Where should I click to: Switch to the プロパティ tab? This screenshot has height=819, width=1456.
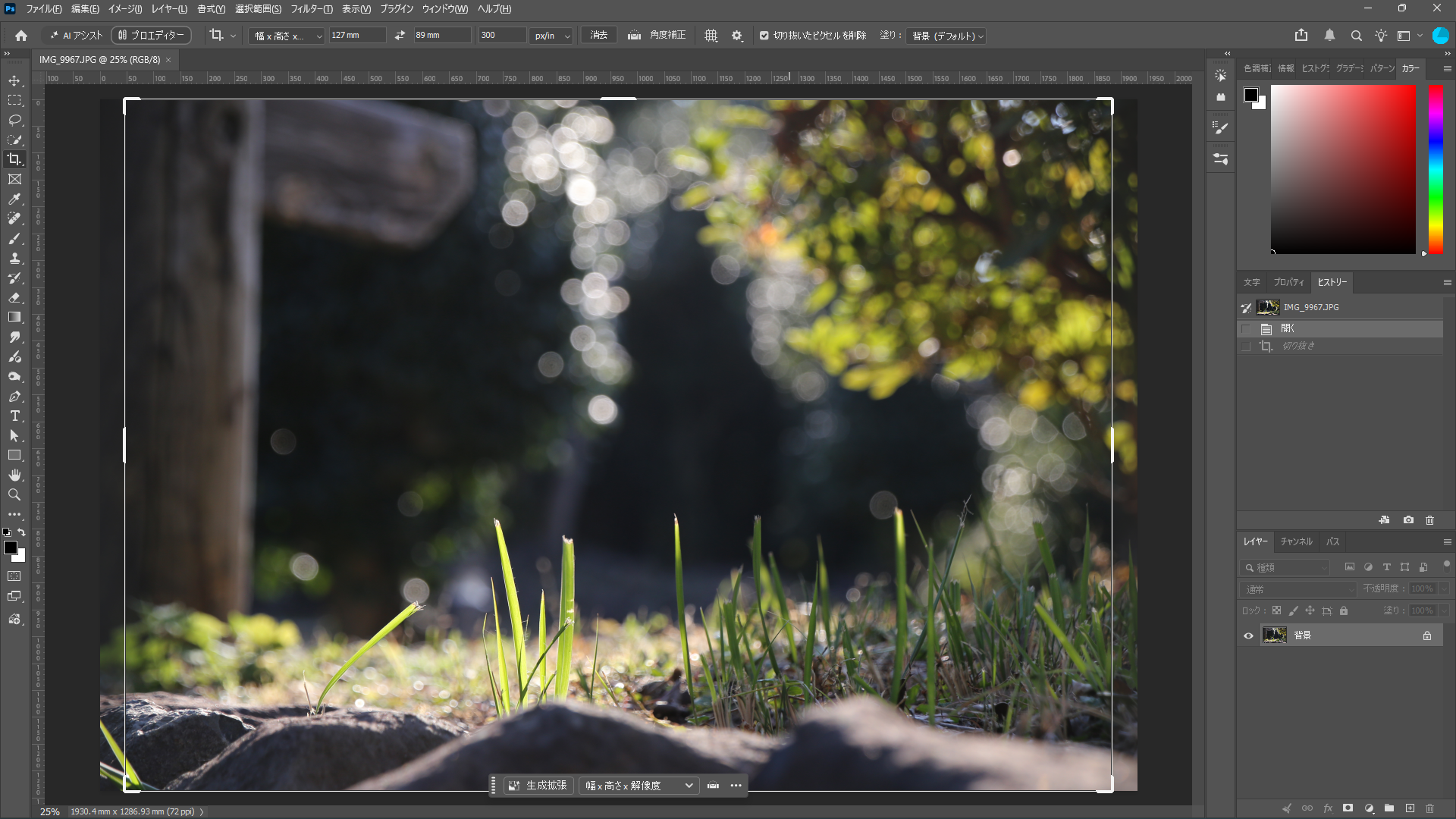click(x=1288, y=282)
